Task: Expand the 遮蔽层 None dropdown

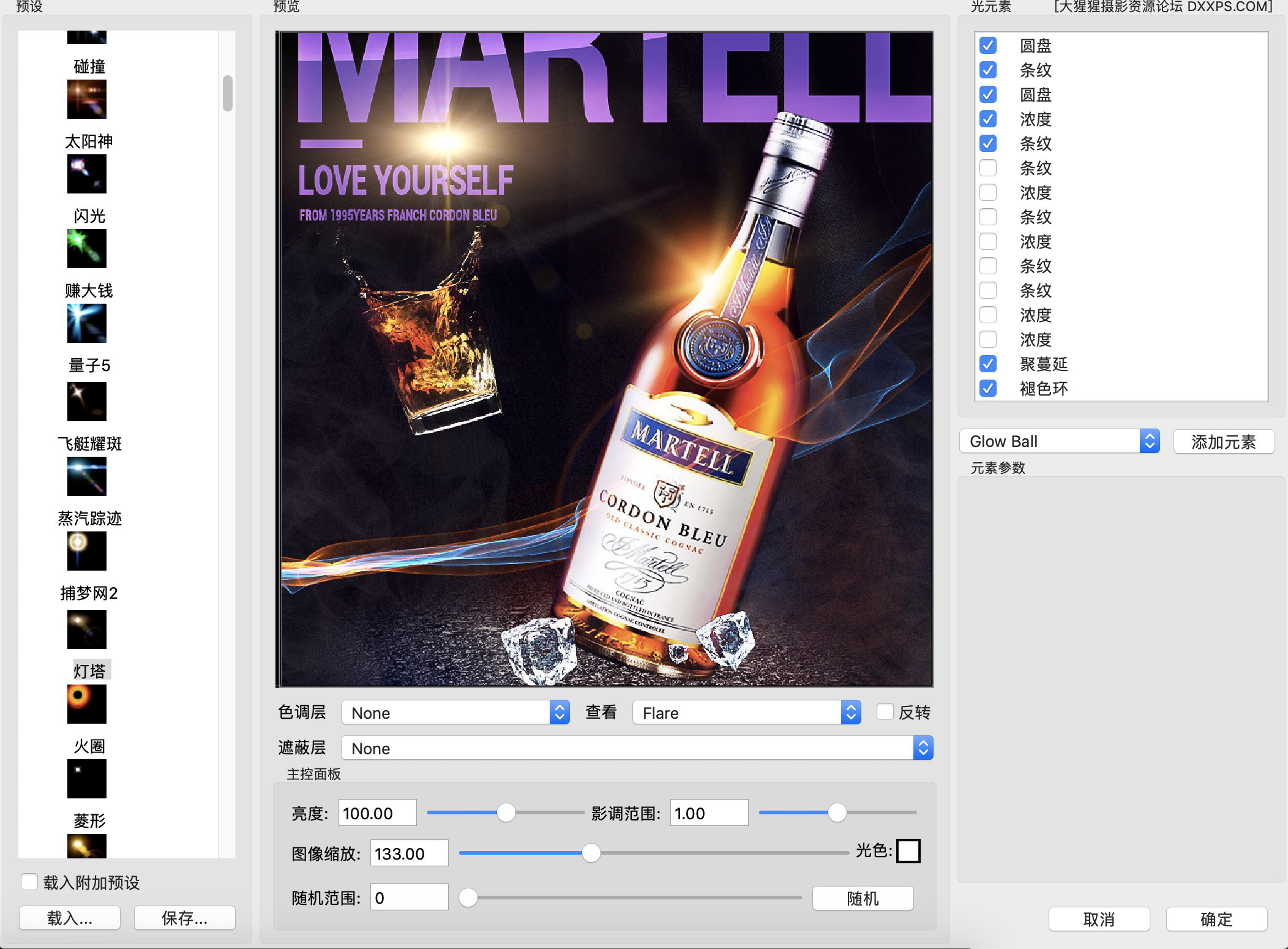Action: (x=636, y=748)
